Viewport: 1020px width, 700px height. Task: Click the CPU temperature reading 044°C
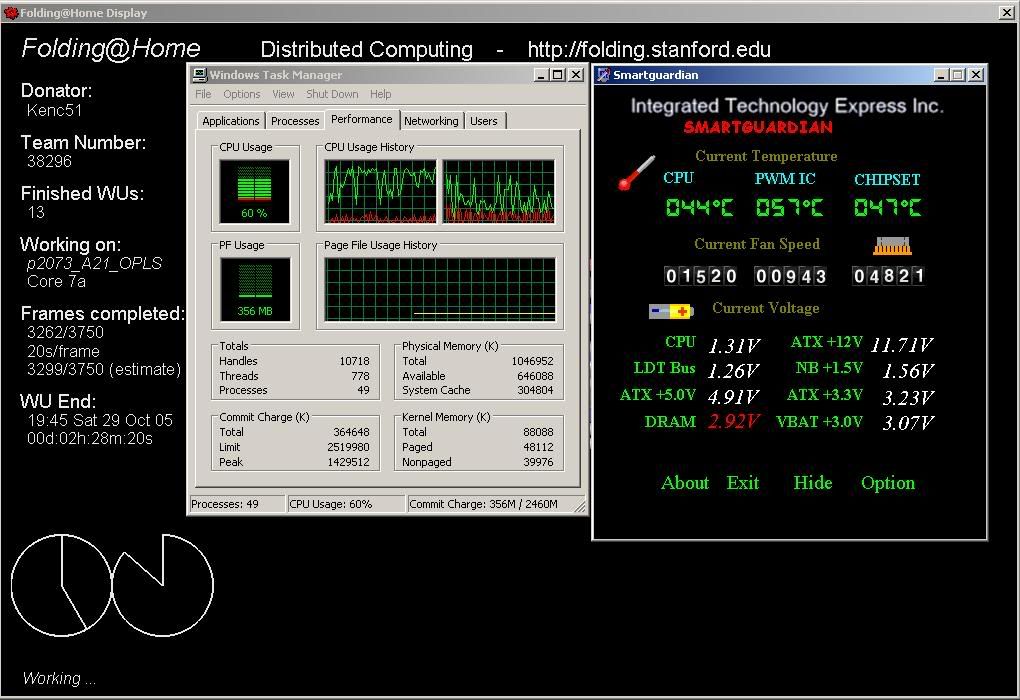[x=699, y=208]
